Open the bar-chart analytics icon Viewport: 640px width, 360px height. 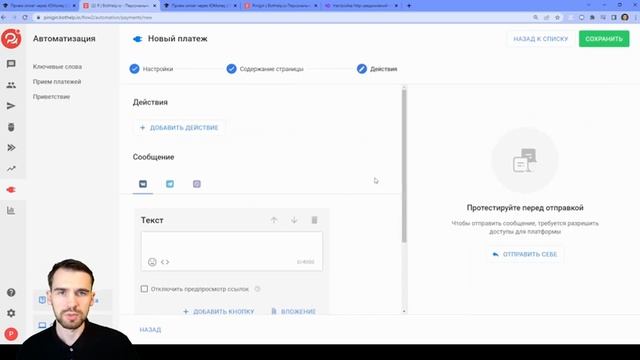11,211
